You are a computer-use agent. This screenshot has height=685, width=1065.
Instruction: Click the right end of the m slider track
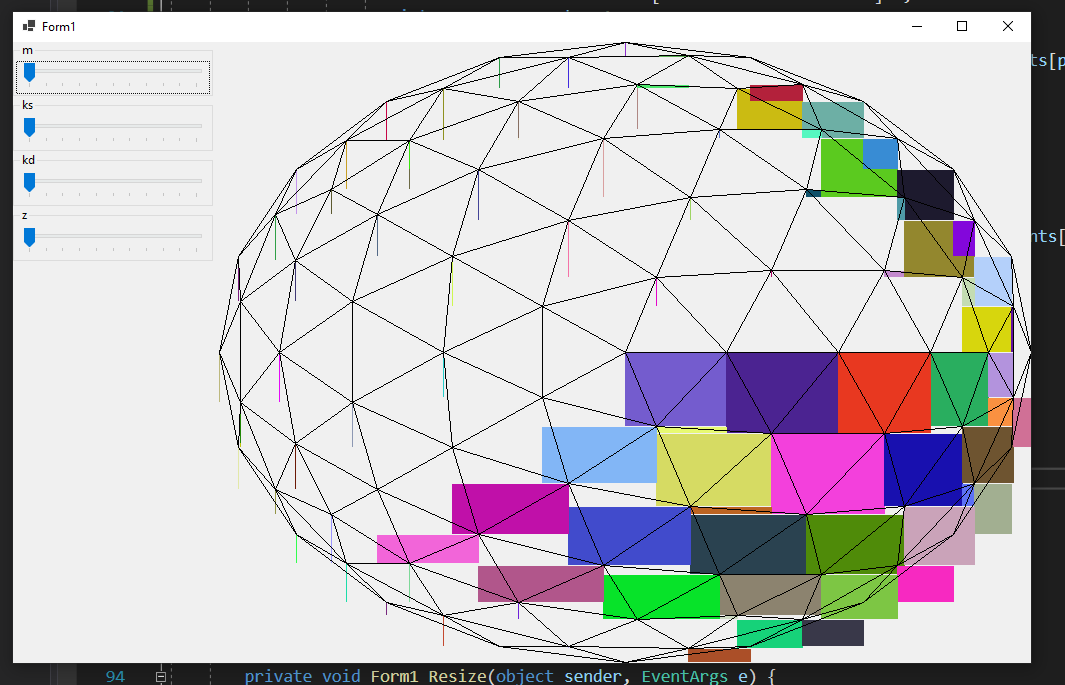(x=200, y=71)
